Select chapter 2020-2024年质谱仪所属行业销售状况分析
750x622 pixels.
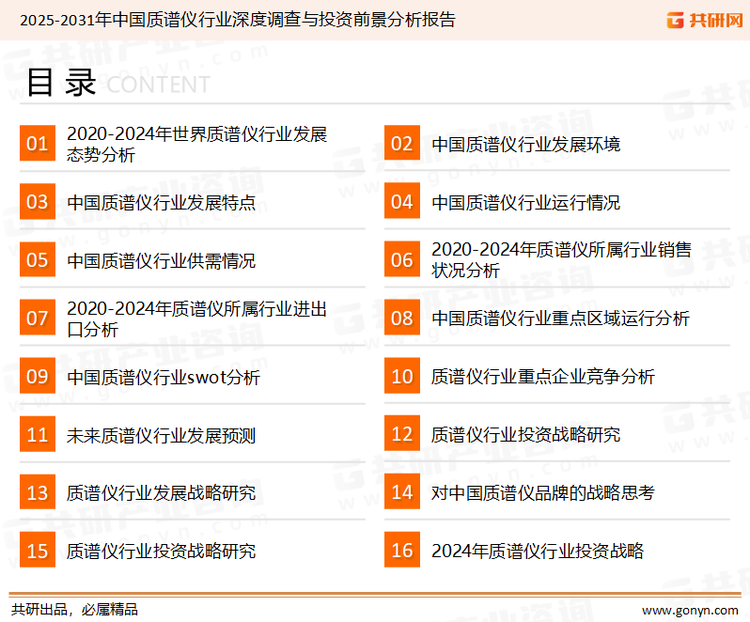(x=562, y=260)
